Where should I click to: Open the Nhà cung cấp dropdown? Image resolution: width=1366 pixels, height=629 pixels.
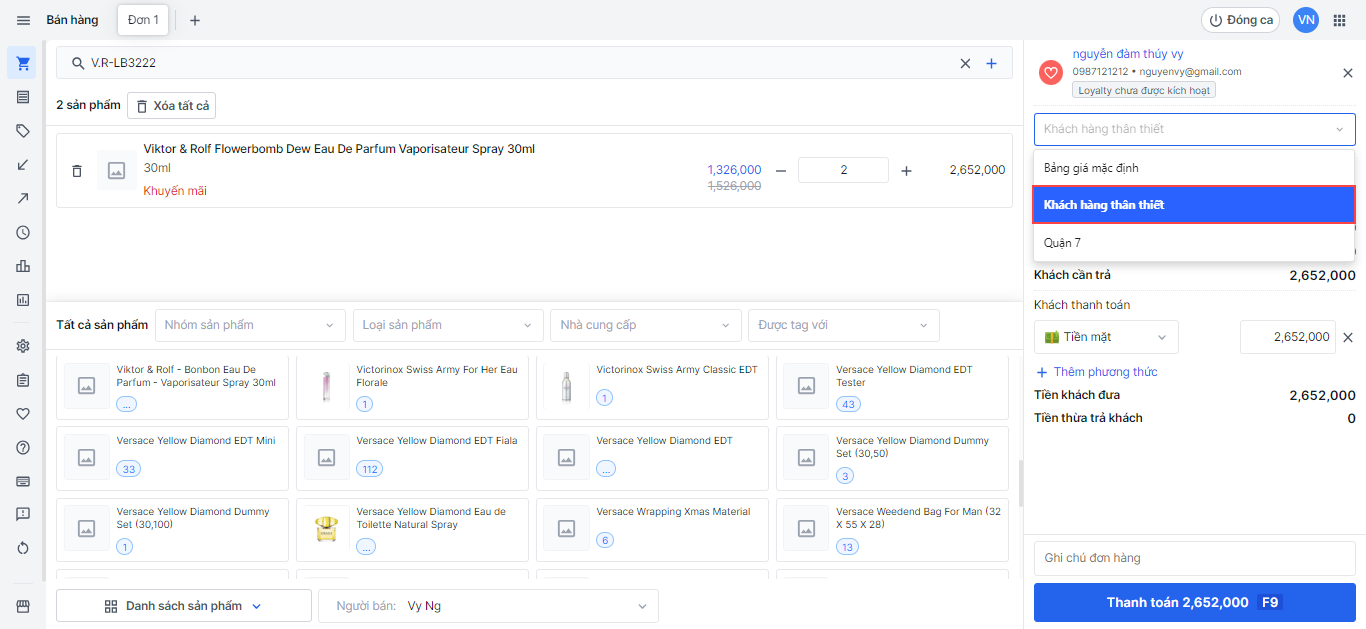click(645, 325)
